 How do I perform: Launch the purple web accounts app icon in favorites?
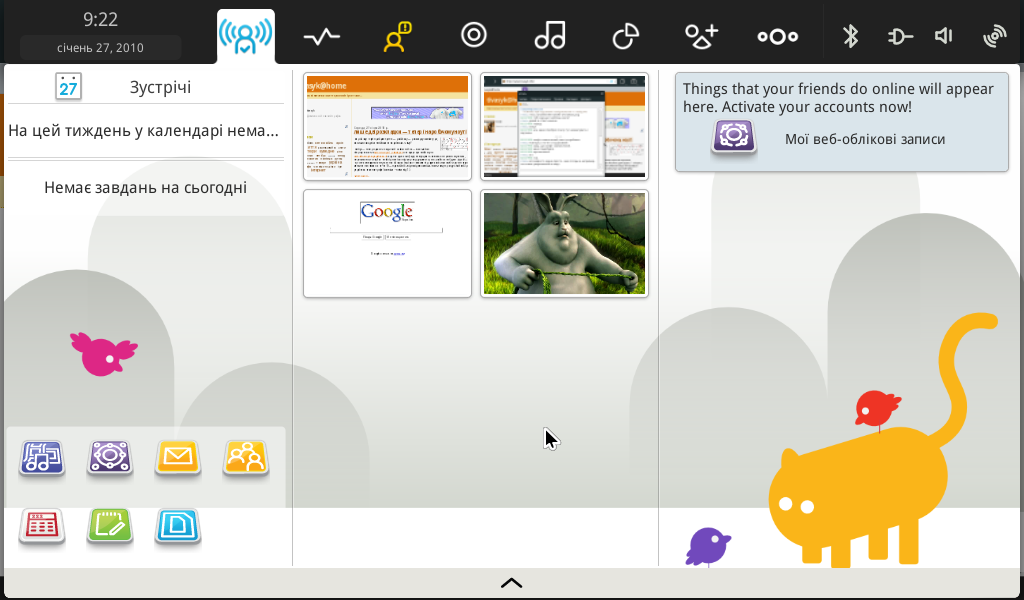tap(110, 458)
